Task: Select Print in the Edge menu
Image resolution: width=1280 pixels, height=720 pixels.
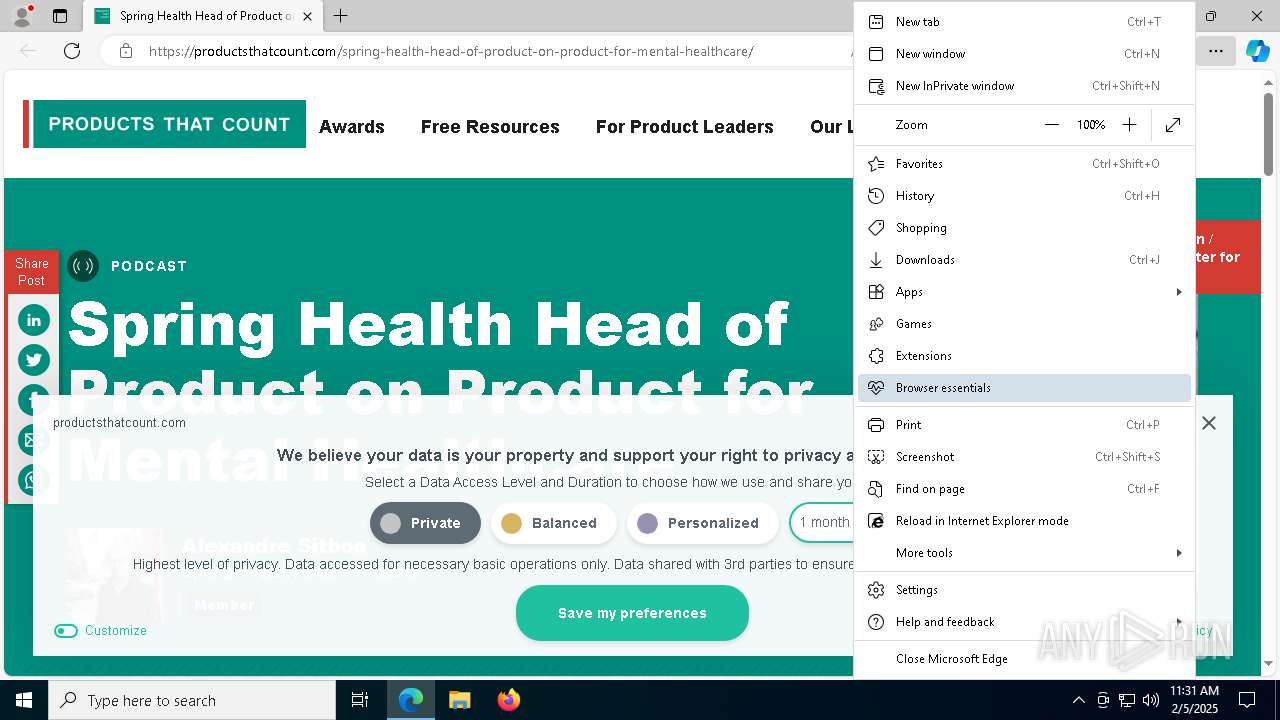Action: [1024, 425]
